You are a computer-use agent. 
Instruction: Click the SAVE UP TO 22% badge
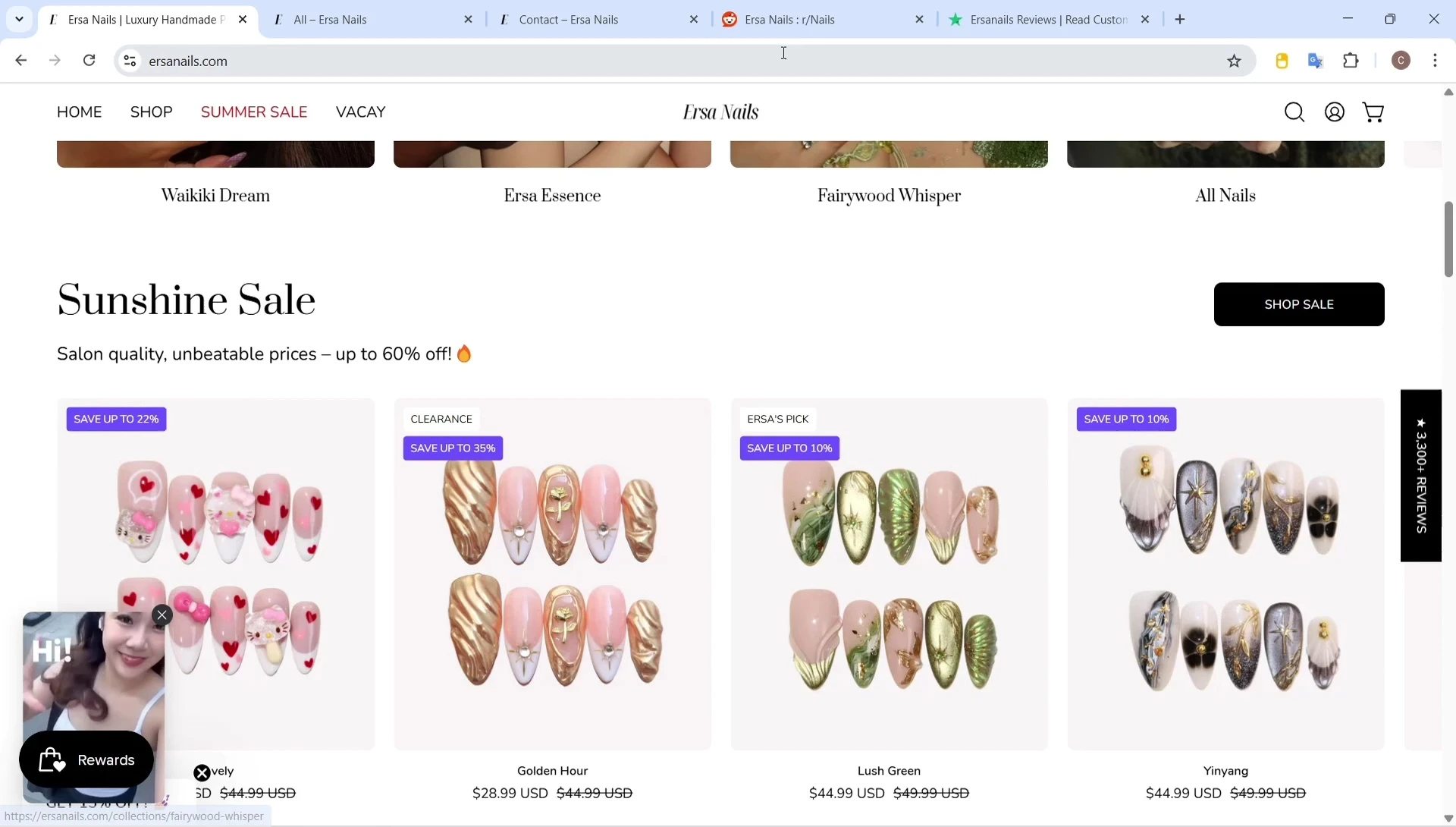click(x=116, y=420)
